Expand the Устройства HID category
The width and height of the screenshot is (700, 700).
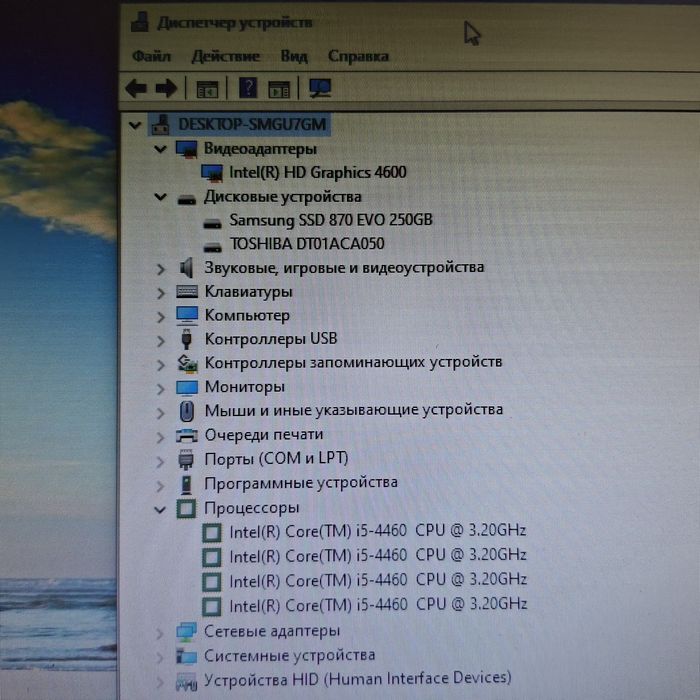[x=161, y=683]
